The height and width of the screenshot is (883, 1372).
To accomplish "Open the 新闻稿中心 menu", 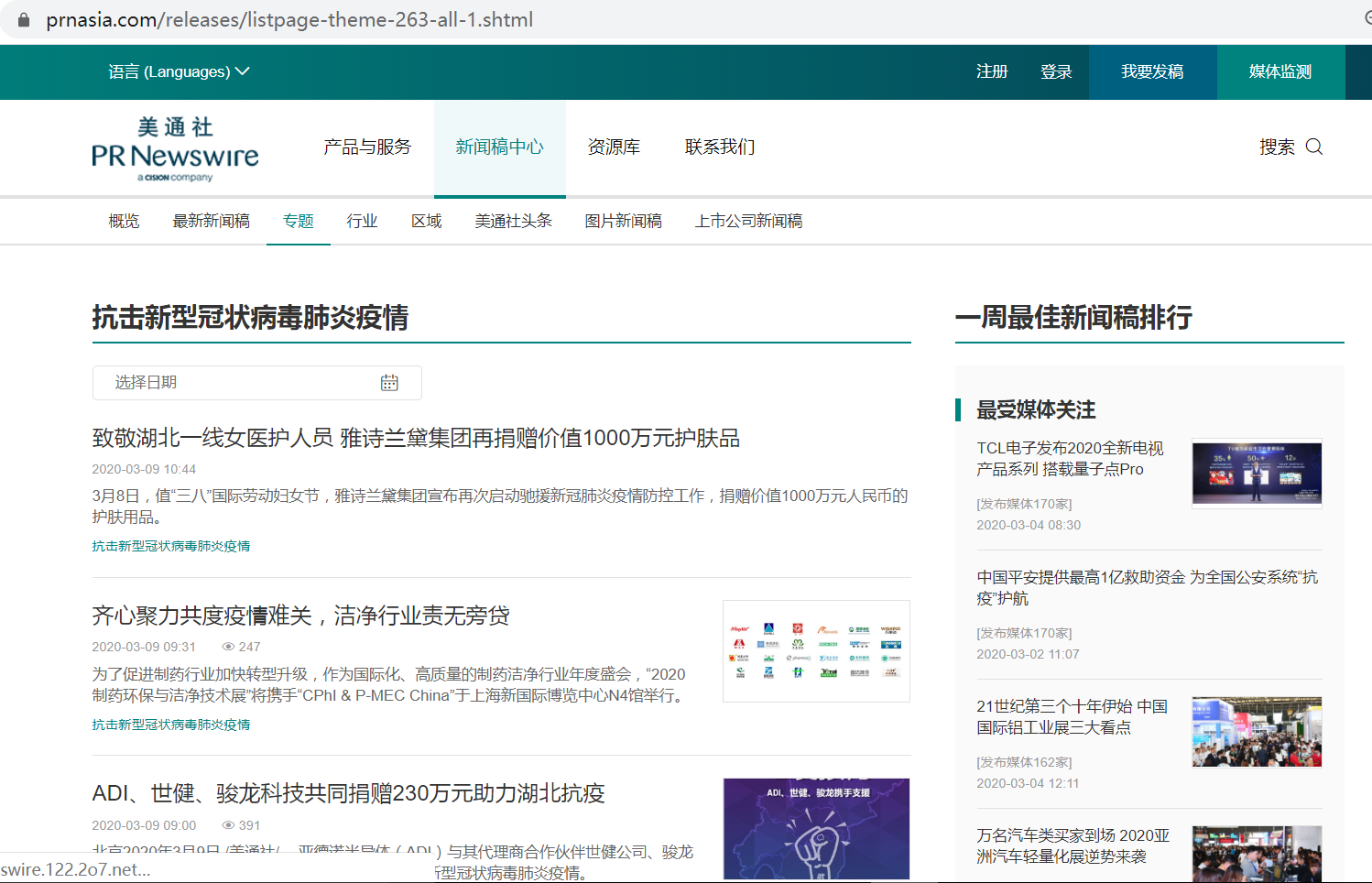I will (500, 147).
